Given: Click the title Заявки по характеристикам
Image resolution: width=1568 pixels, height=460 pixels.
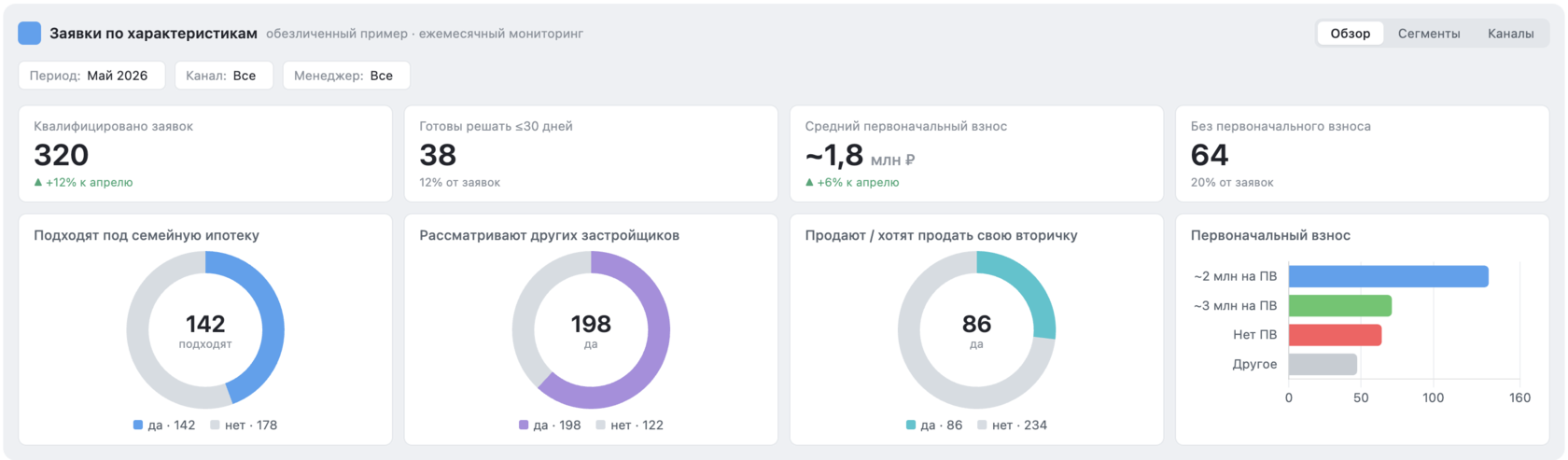Looking at the screenshot, I should click(x=153, y=34).
